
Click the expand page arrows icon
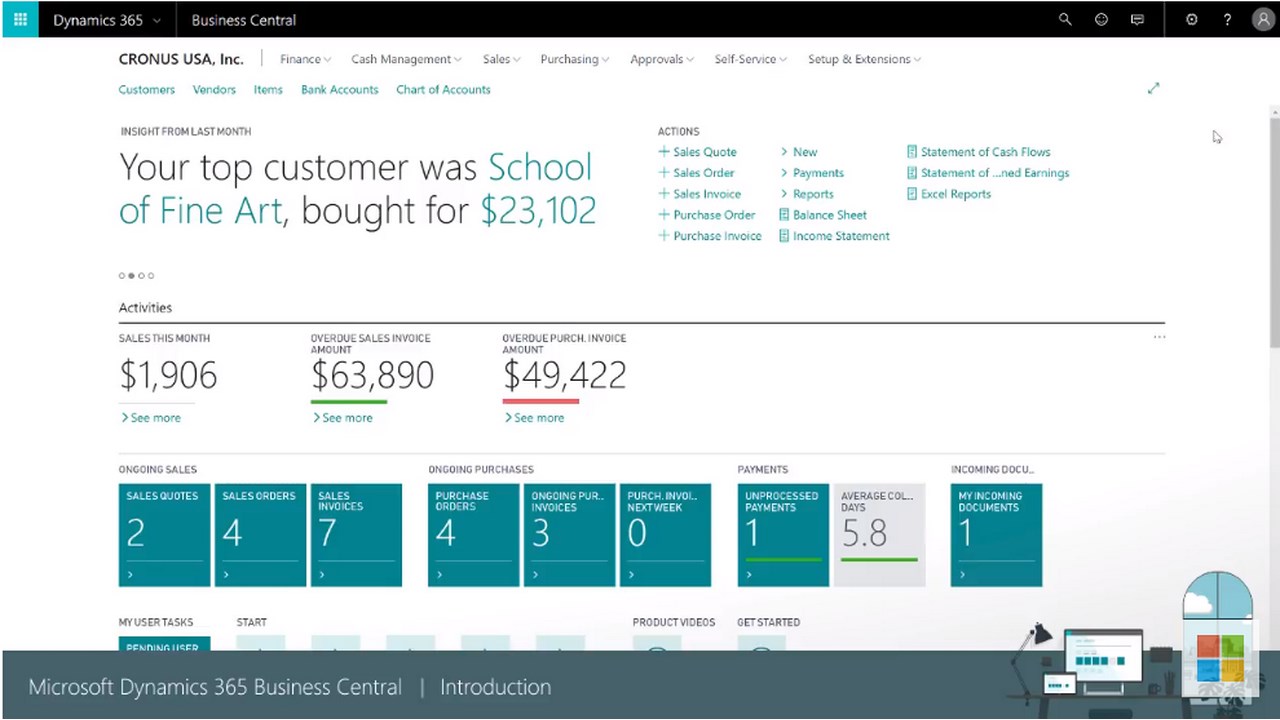coord(1153,88)
